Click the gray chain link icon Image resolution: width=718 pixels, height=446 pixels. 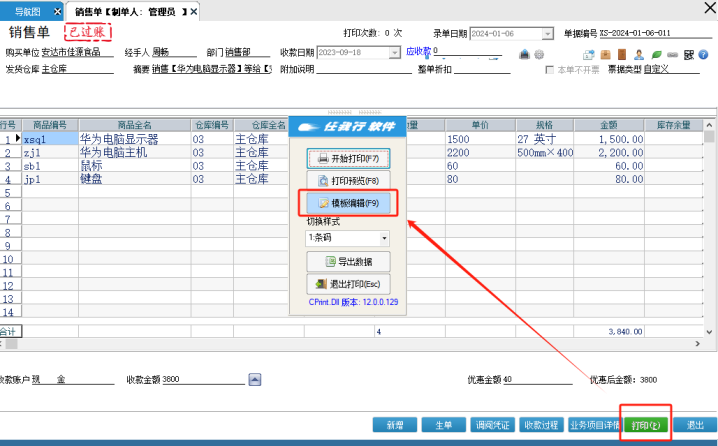pyautogui.click(x=672, y=55)
